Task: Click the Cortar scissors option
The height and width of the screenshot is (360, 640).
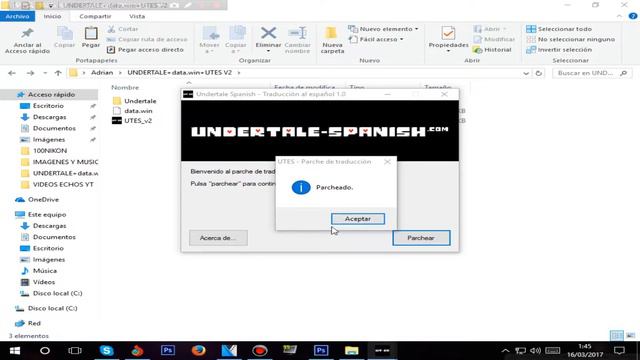Action: click(122, 29)
